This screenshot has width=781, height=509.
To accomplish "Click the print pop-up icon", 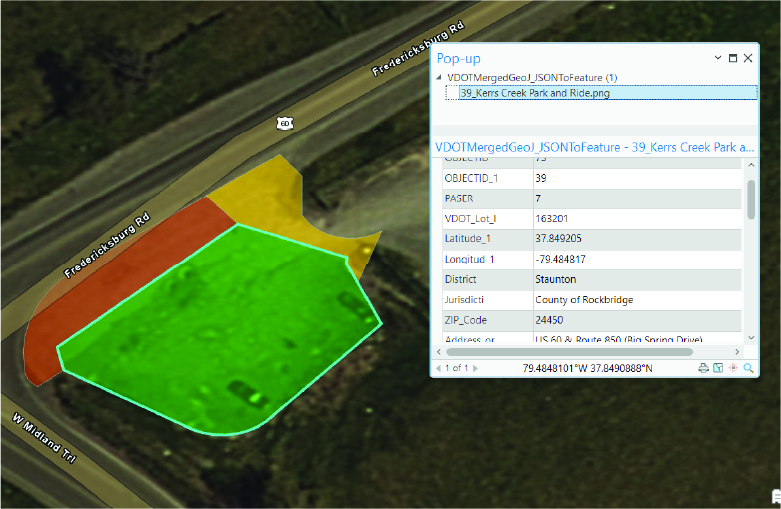I will click(703, 368).
